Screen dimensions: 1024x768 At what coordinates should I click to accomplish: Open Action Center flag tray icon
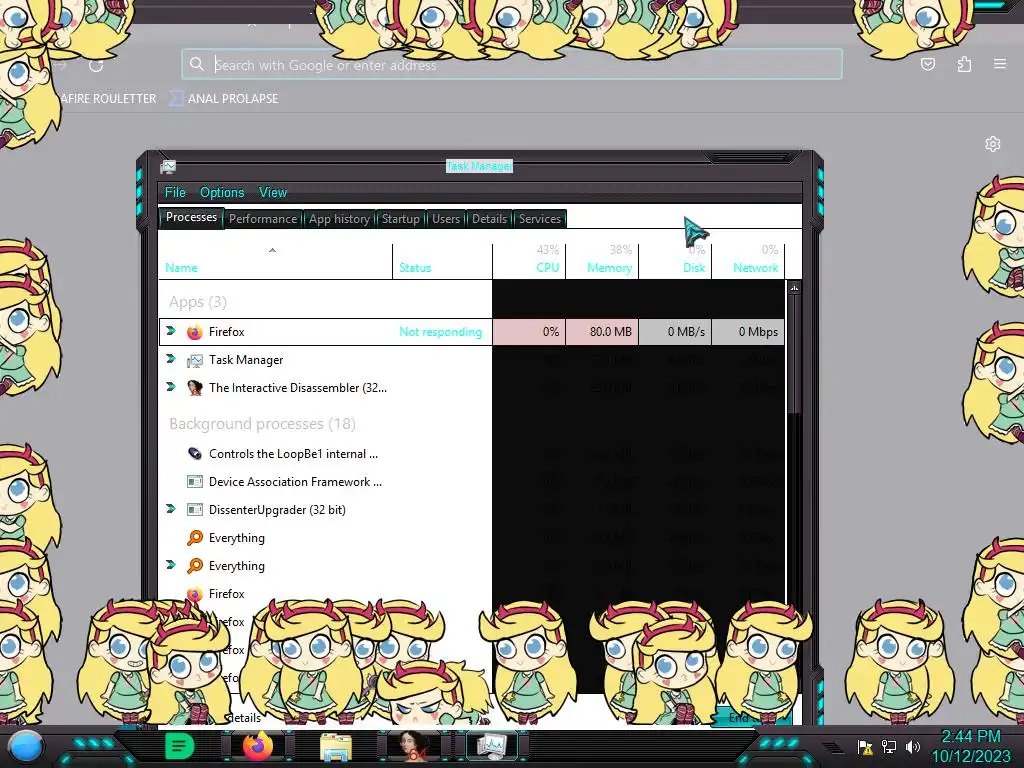[x=865, y=746]
